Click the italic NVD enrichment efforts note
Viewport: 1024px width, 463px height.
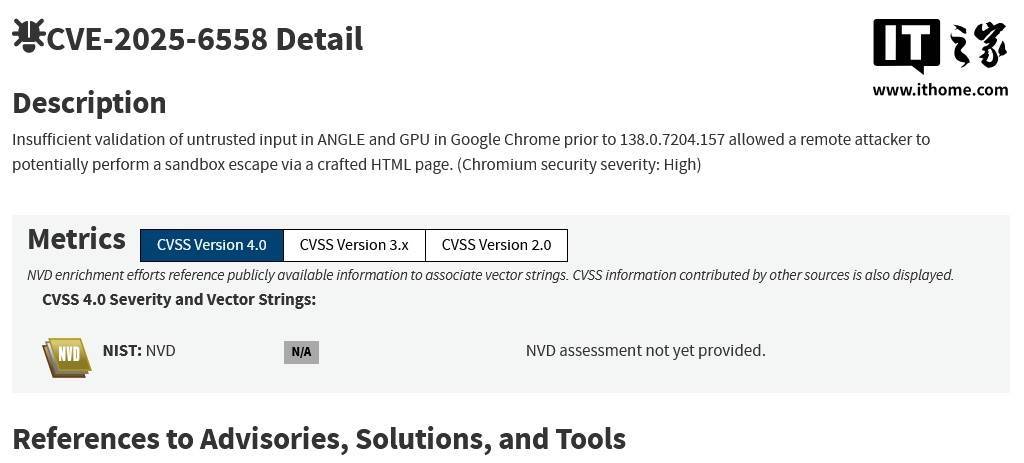click(x=490, y=275)
